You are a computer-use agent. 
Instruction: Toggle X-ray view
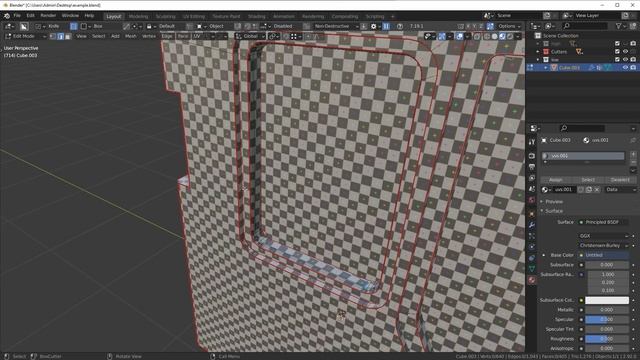click(477, 36)
